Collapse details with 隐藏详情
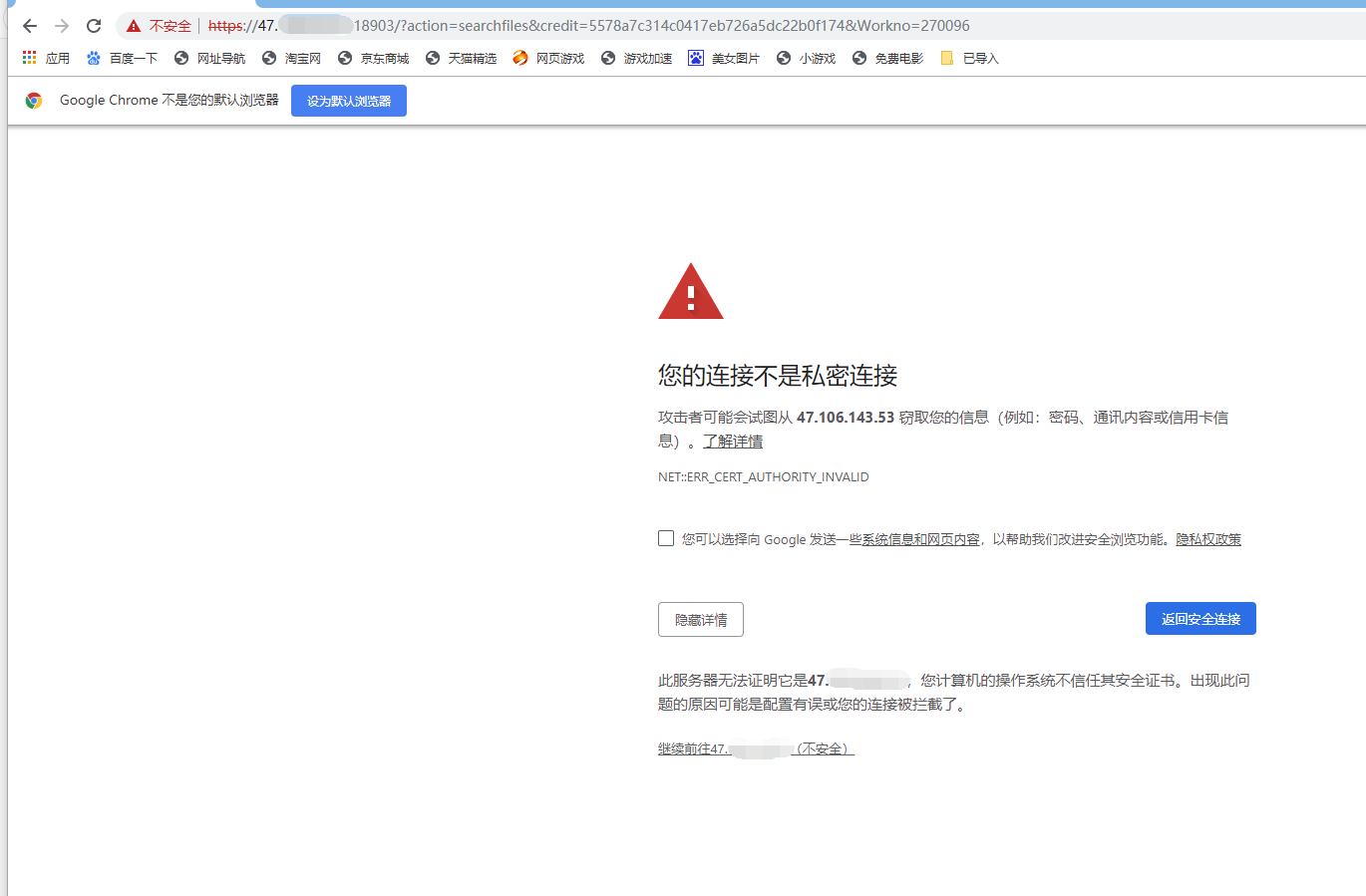Viewport: 1366px width, 896px height. (700, 619)
